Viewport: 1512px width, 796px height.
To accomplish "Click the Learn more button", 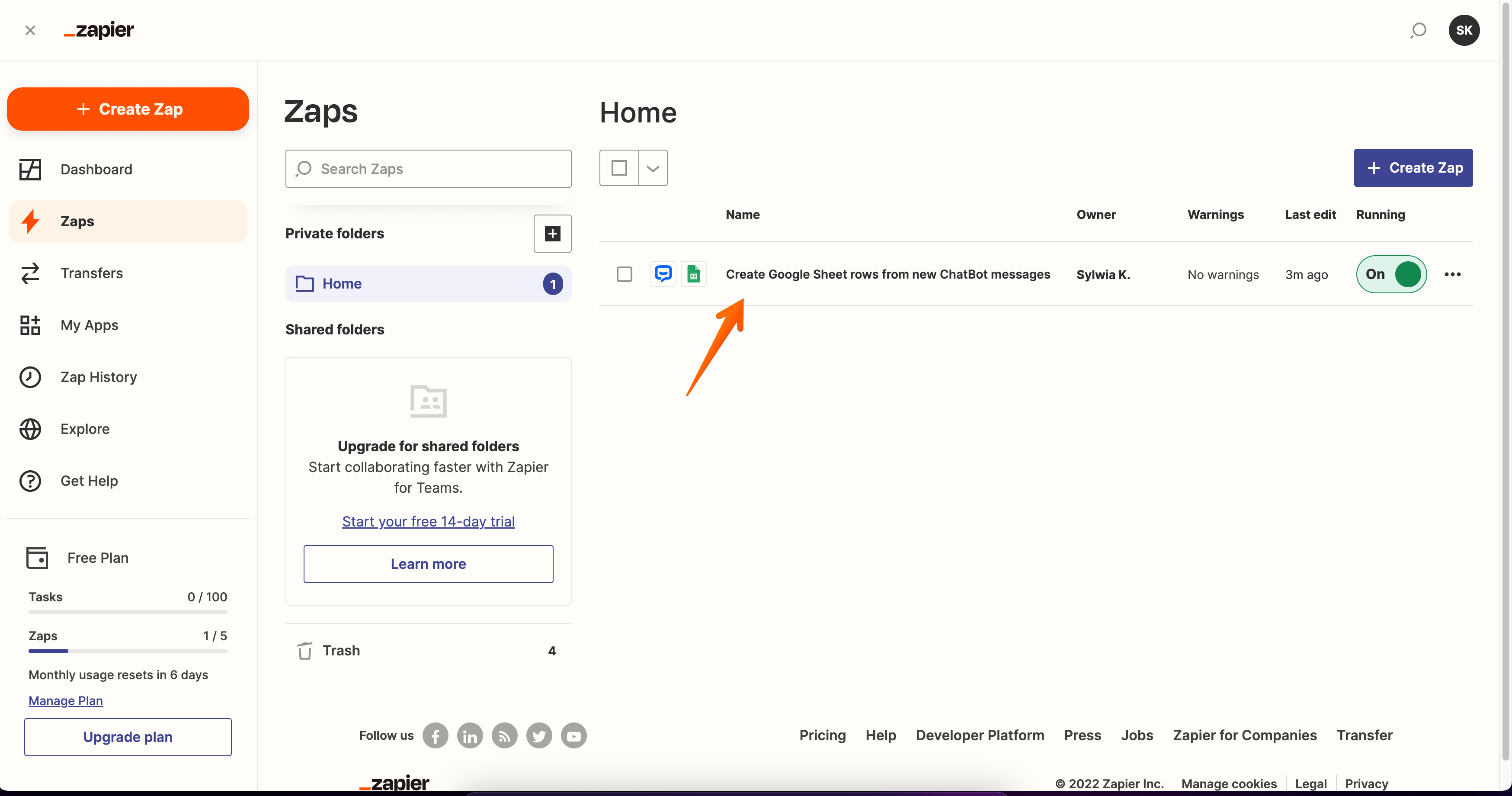I will [429, 564].
